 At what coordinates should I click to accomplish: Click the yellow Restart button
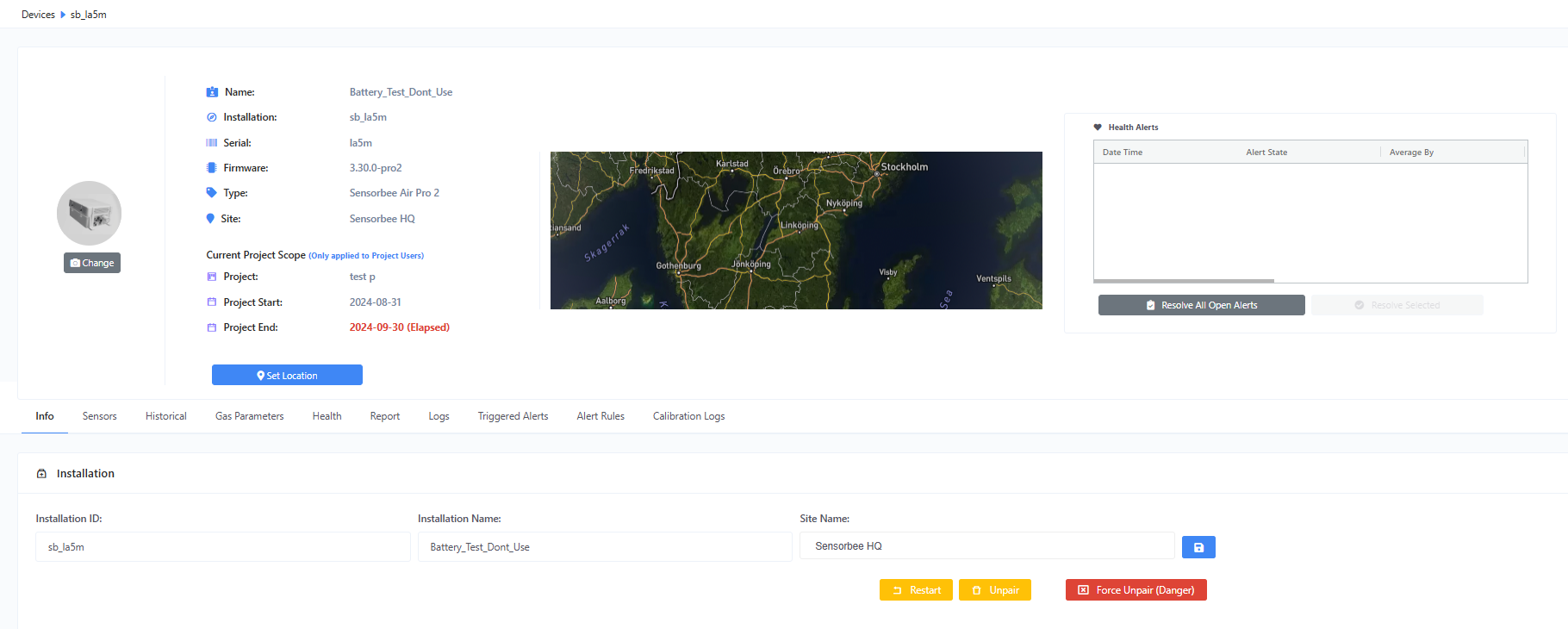916,590
